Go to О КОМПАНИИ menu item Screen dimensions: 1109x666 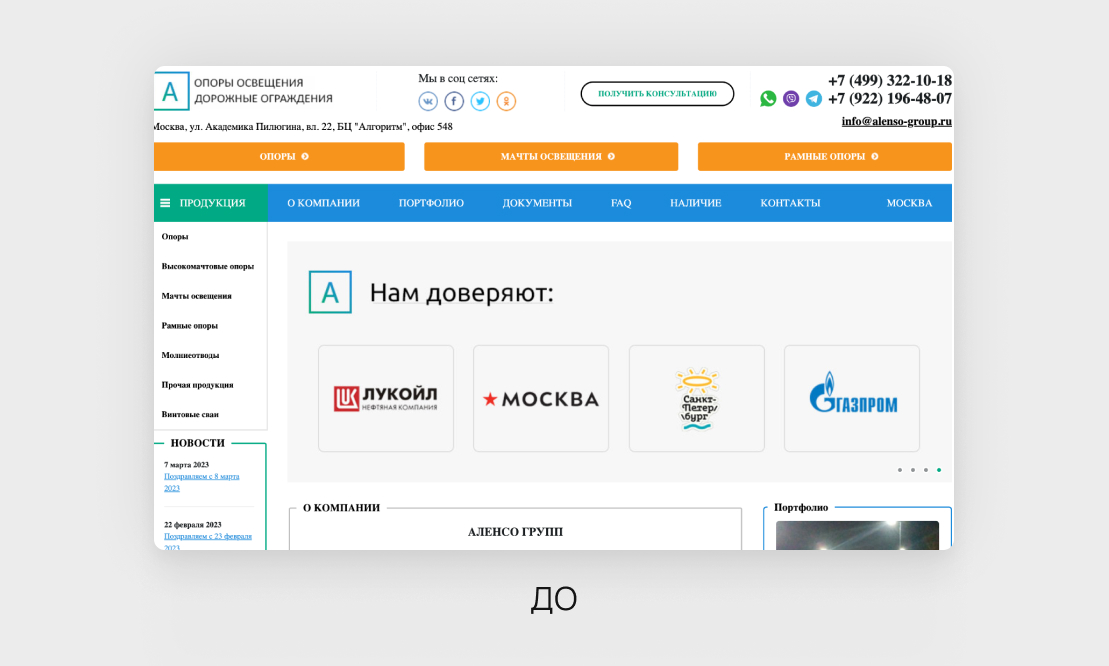tap(323, 203)
